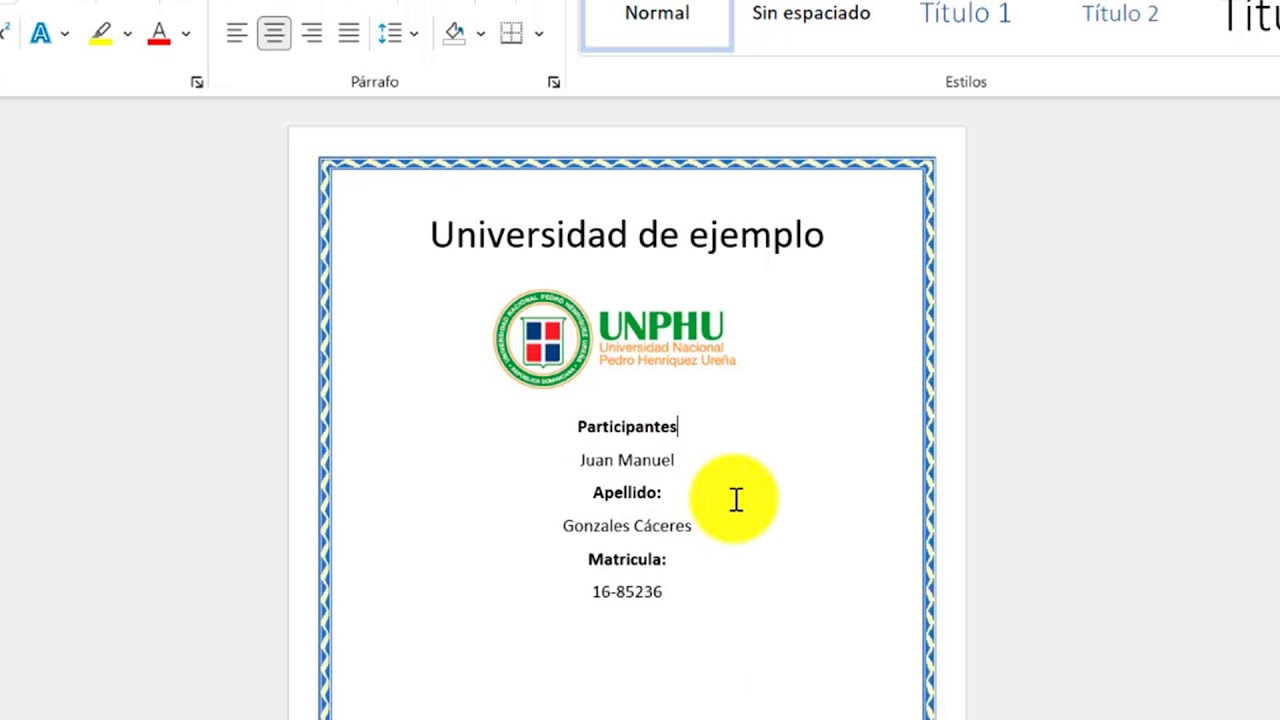Apply the red font color
The width and height of the screenshot is (1280, 720).
tap(159, 33)
